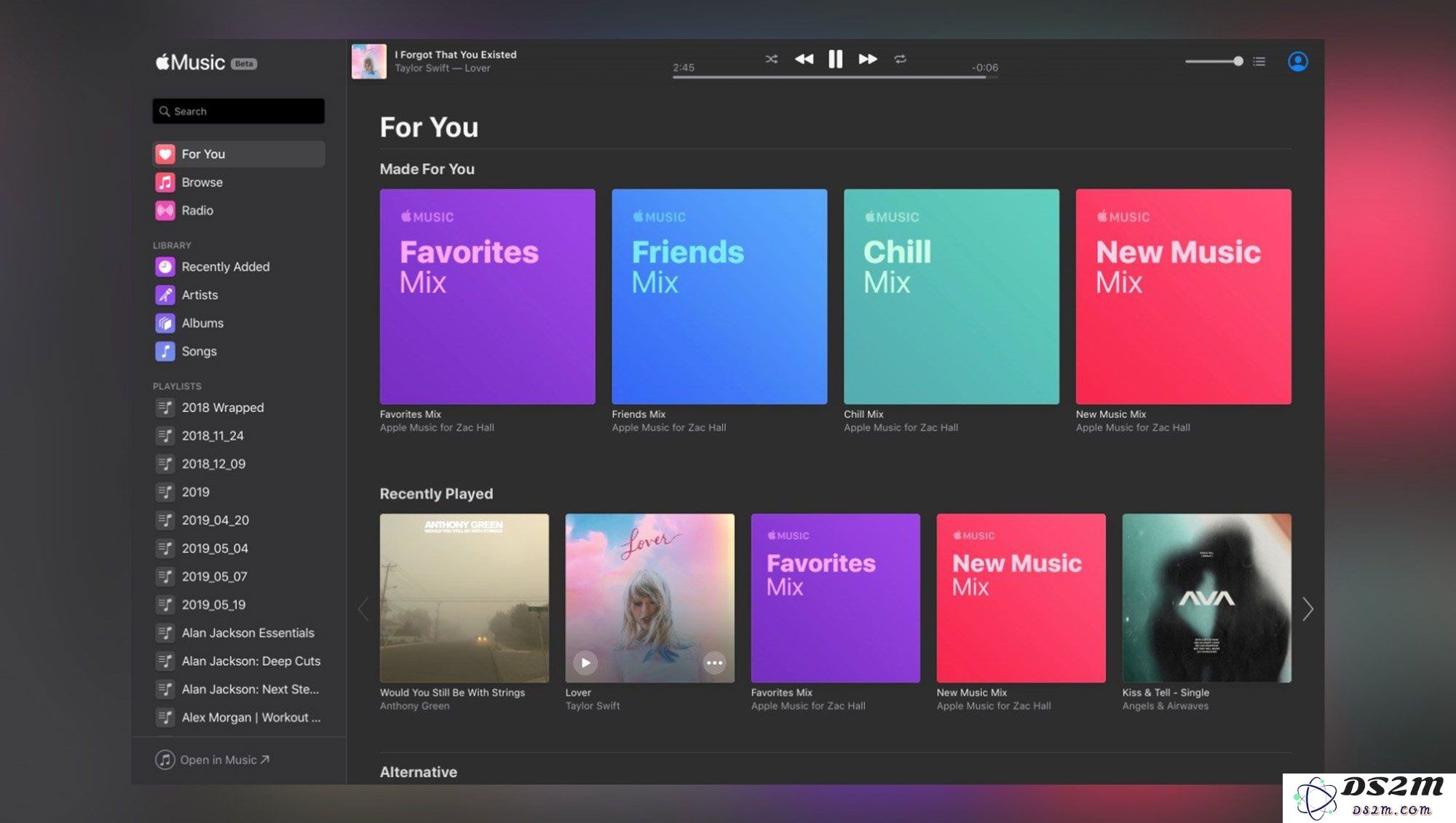Click Taylor Swift — Lover now playing link
The width and height of the screenshot is (1456, 823).
pos(443,68)
